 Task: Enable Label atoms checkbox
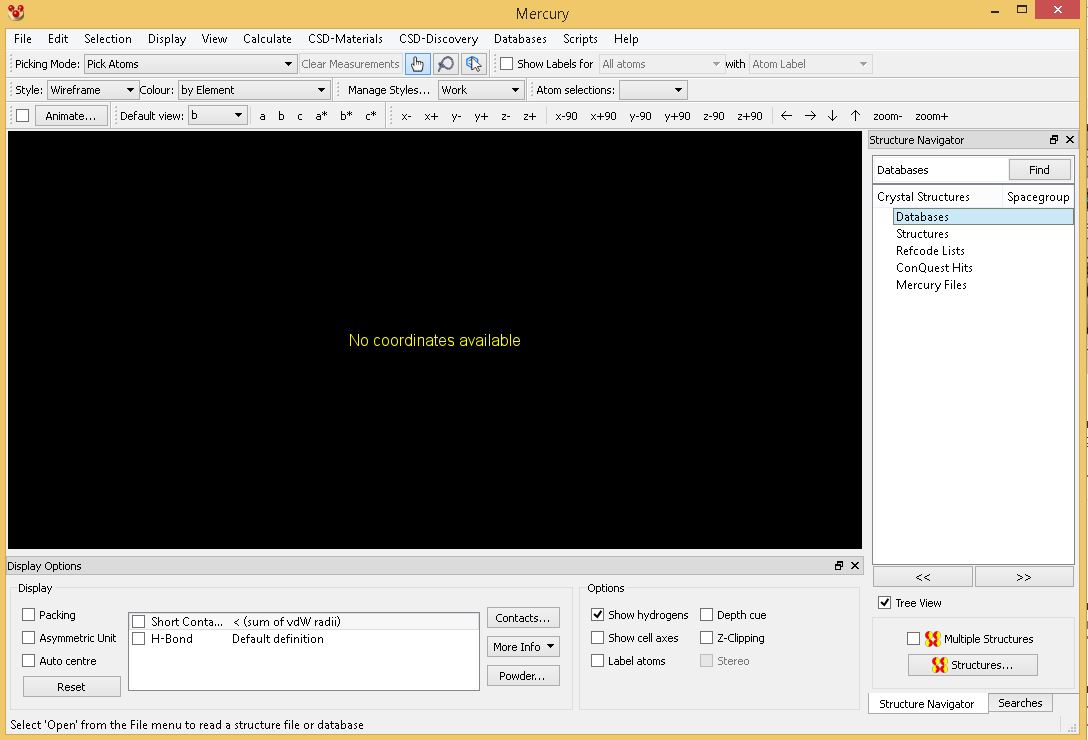597,660
